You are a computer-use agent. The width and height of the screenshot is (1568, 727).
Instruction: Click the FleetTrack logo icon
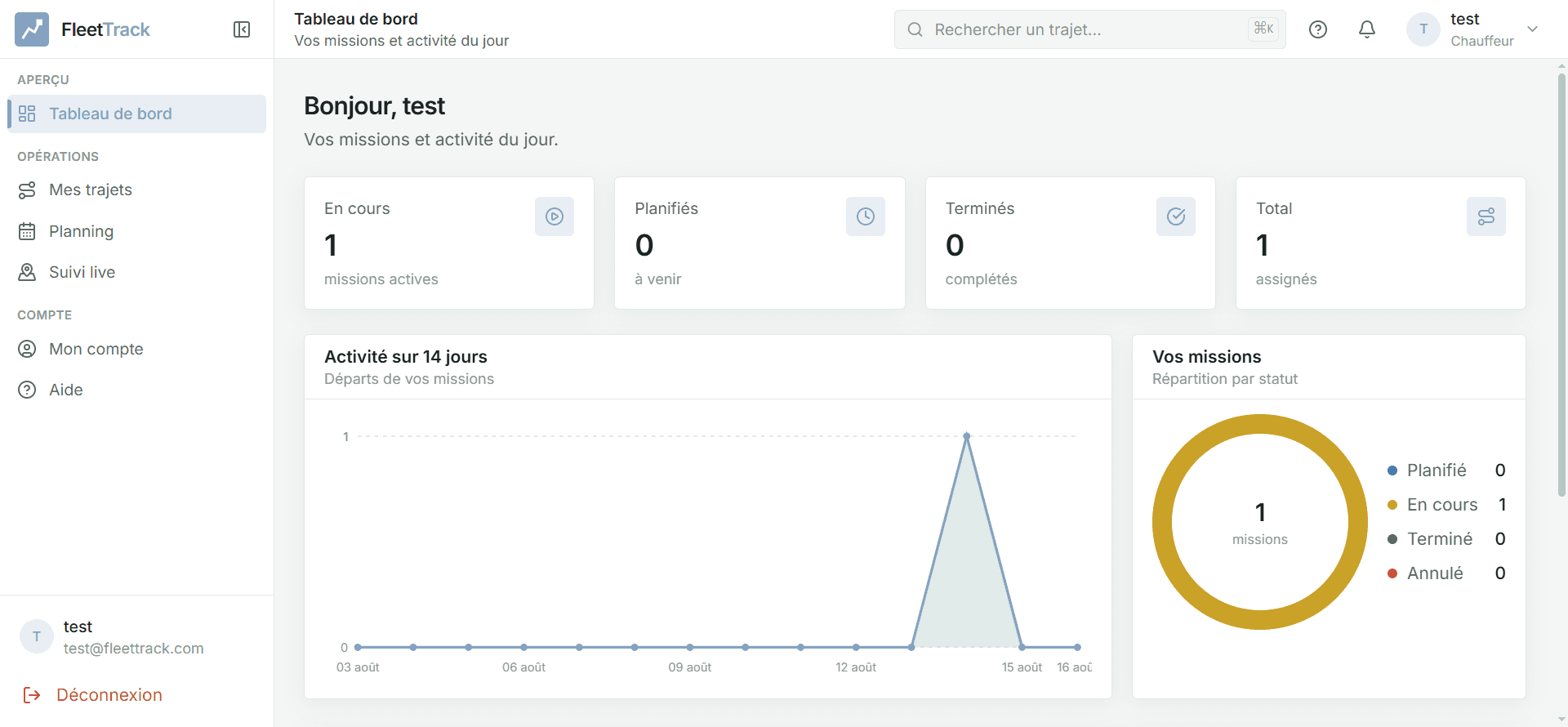(x=32, y=29)
